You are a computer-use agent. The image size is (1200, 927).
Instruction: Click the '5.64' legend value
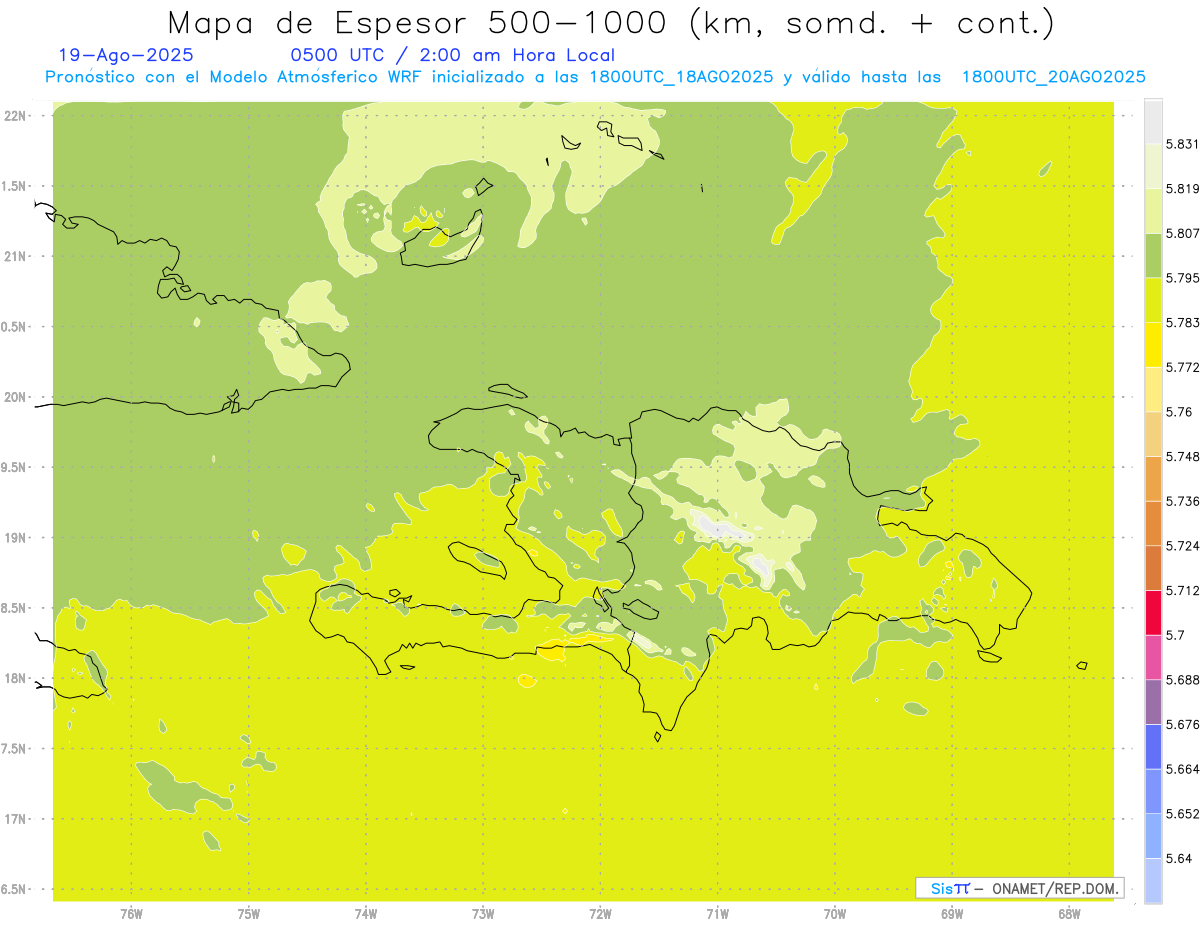pos(1179,858)
